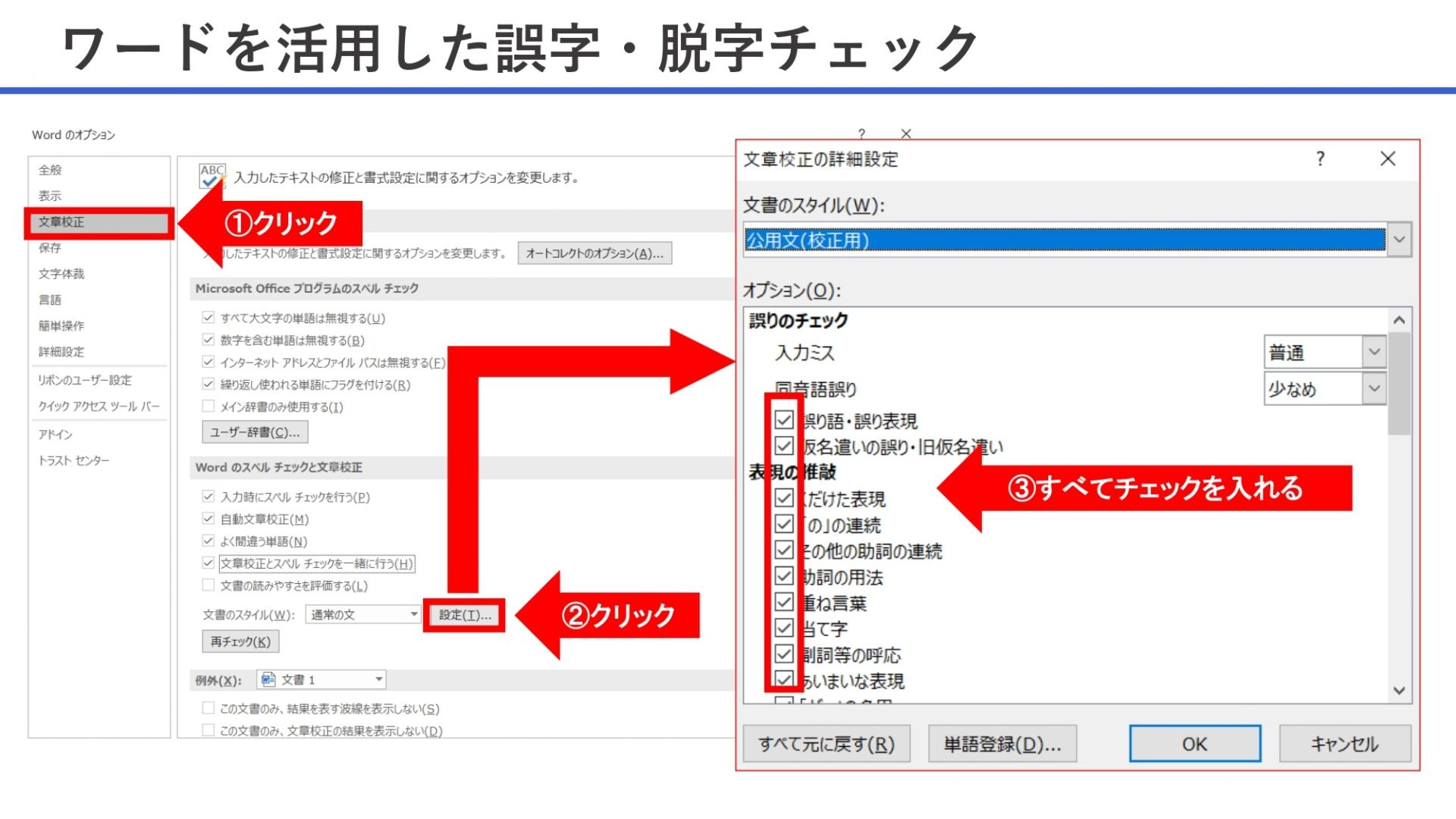The image size is (1456, 819).
Task: Toggle 重ね言葉 checkbox
Action: (x=784, y=602)
